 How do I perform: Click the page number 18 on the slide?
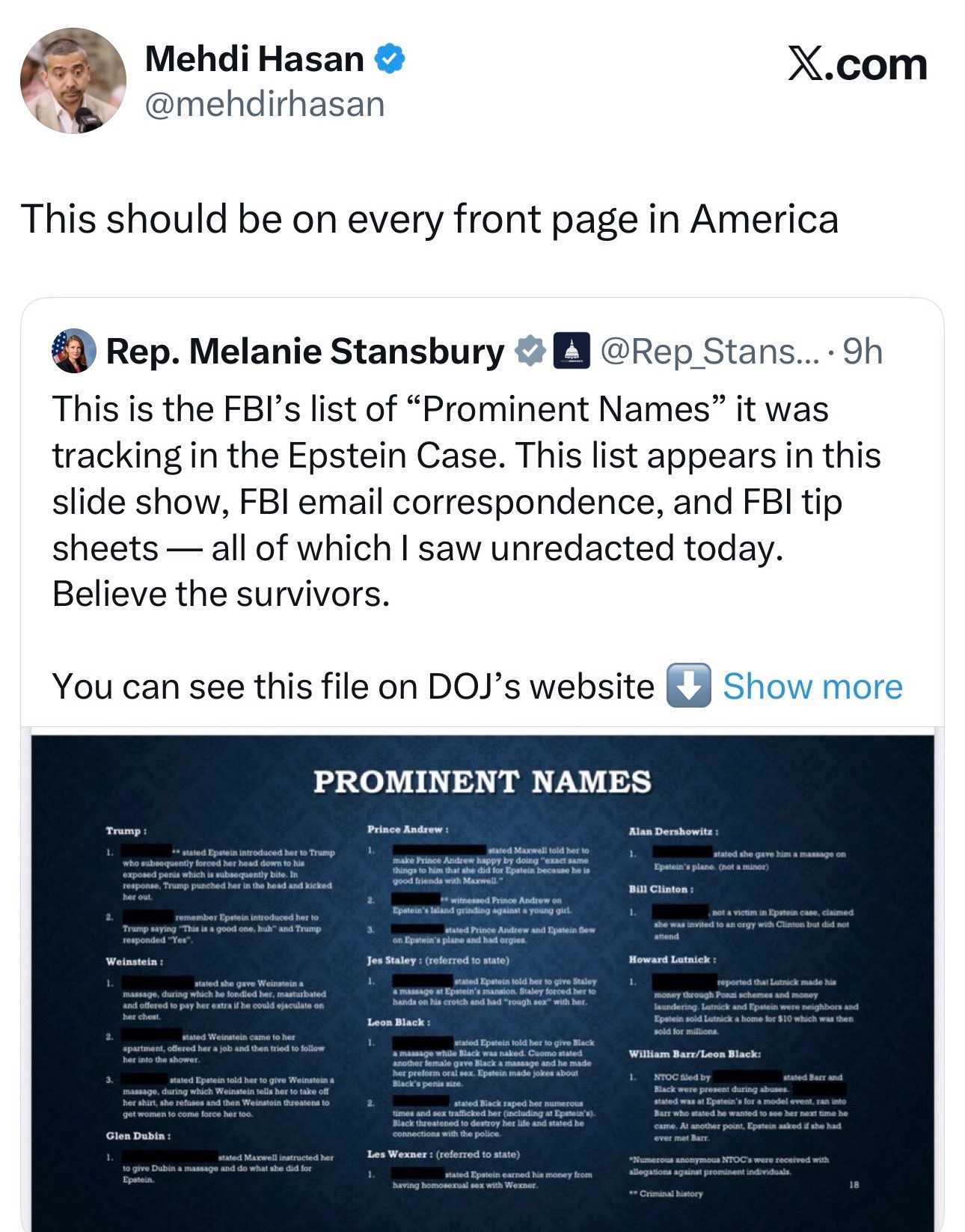(855, 1184)
